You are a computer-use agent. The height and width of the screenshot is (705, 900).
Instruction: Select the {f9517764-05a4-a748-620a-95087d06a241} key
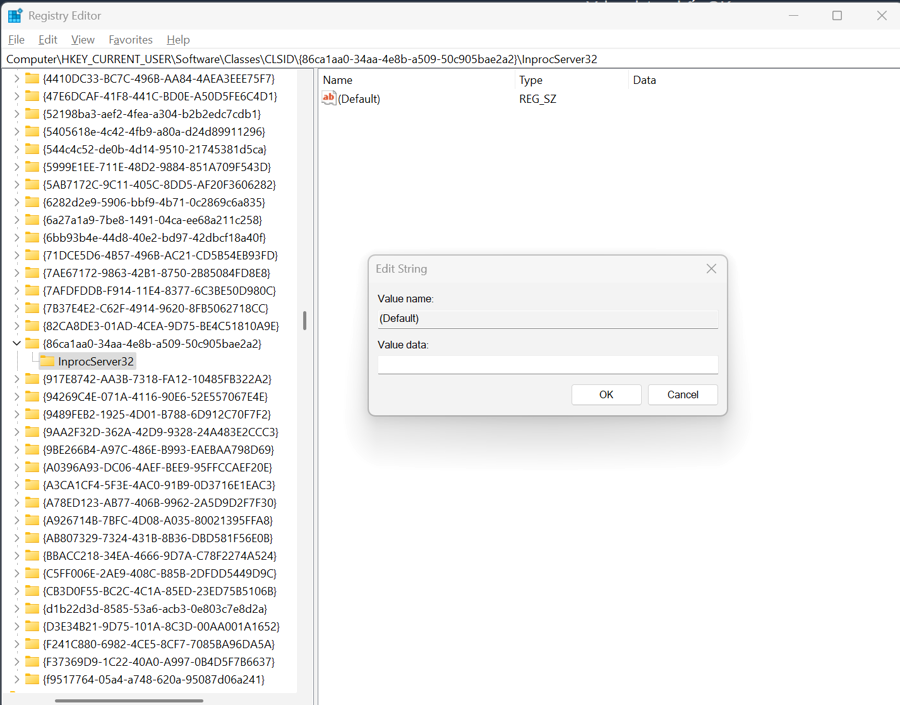(153, 679)
